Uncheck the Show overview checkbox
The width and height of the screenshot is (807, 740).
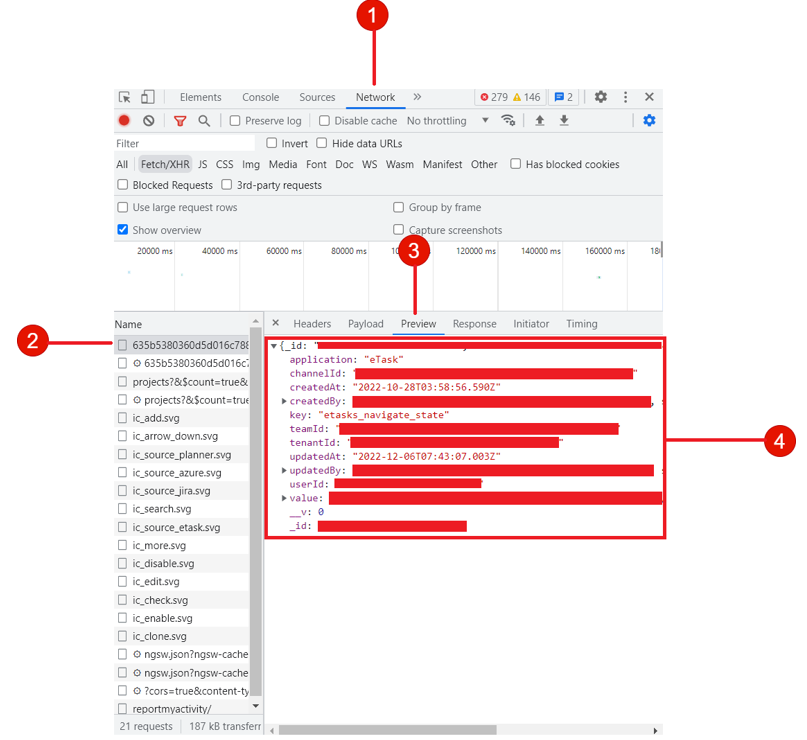[123, 230]
